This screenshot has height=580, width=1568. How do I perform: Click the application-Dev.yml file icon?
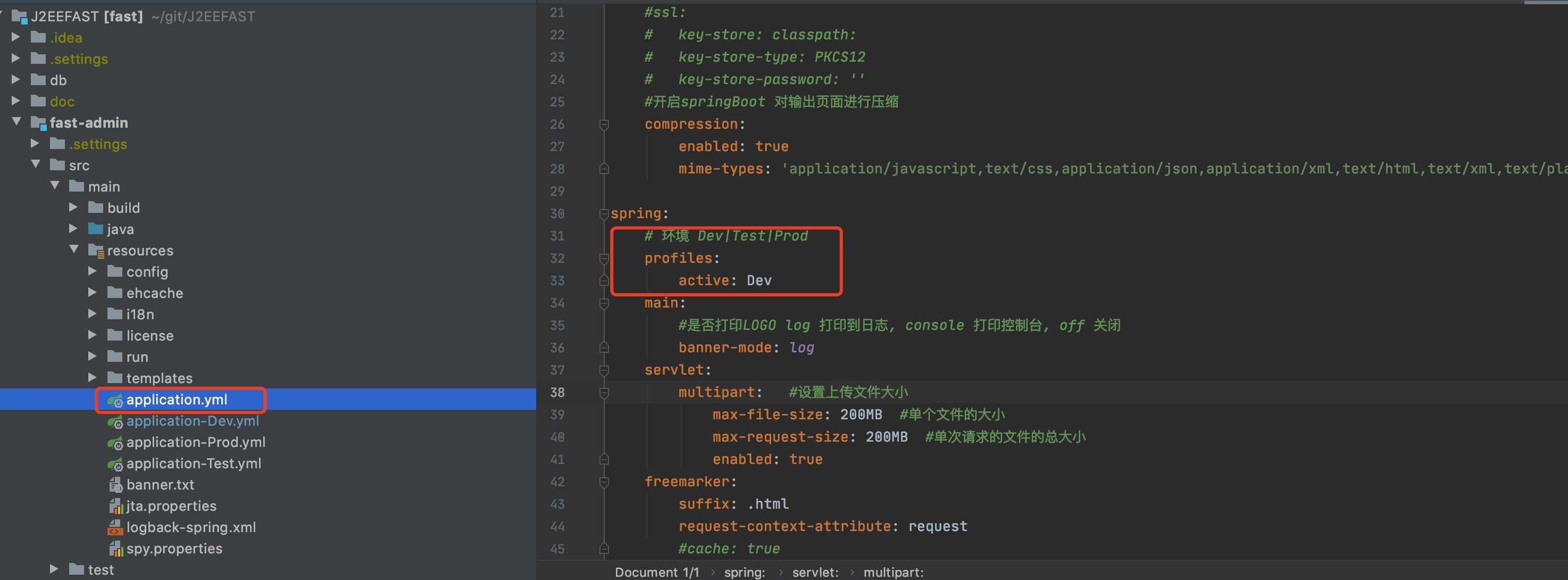(x=115, y=421)
